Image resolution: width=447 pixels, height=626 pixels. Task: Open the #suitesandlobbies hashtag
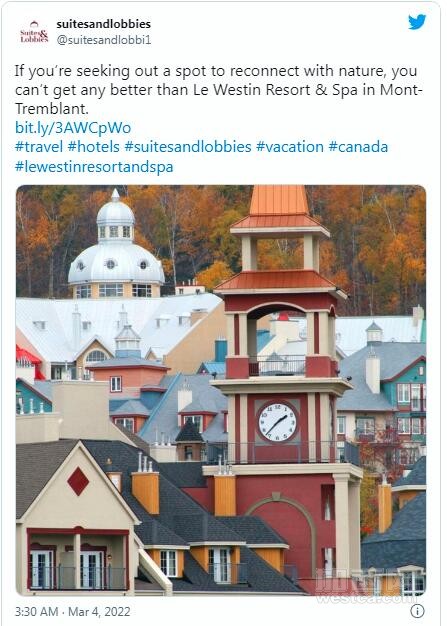tap(188, 147)
